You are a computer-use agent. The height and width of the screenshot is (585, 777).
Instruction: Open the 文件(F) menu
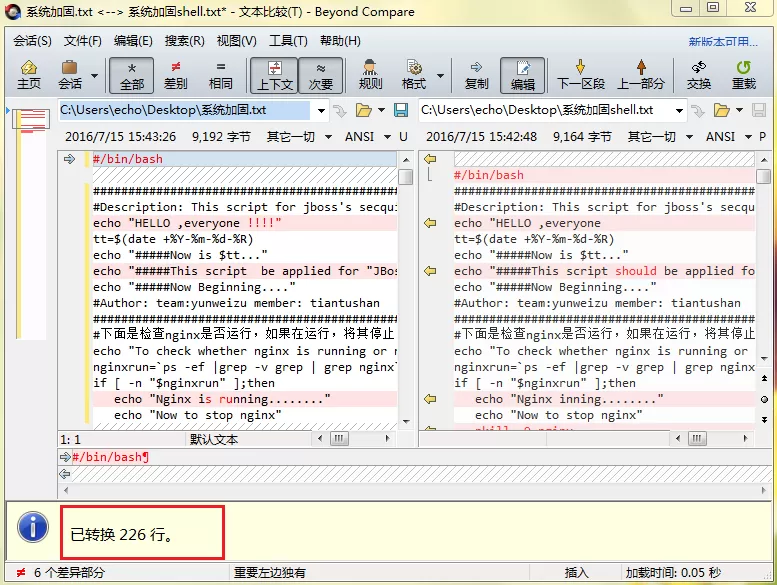pos(83,41)
